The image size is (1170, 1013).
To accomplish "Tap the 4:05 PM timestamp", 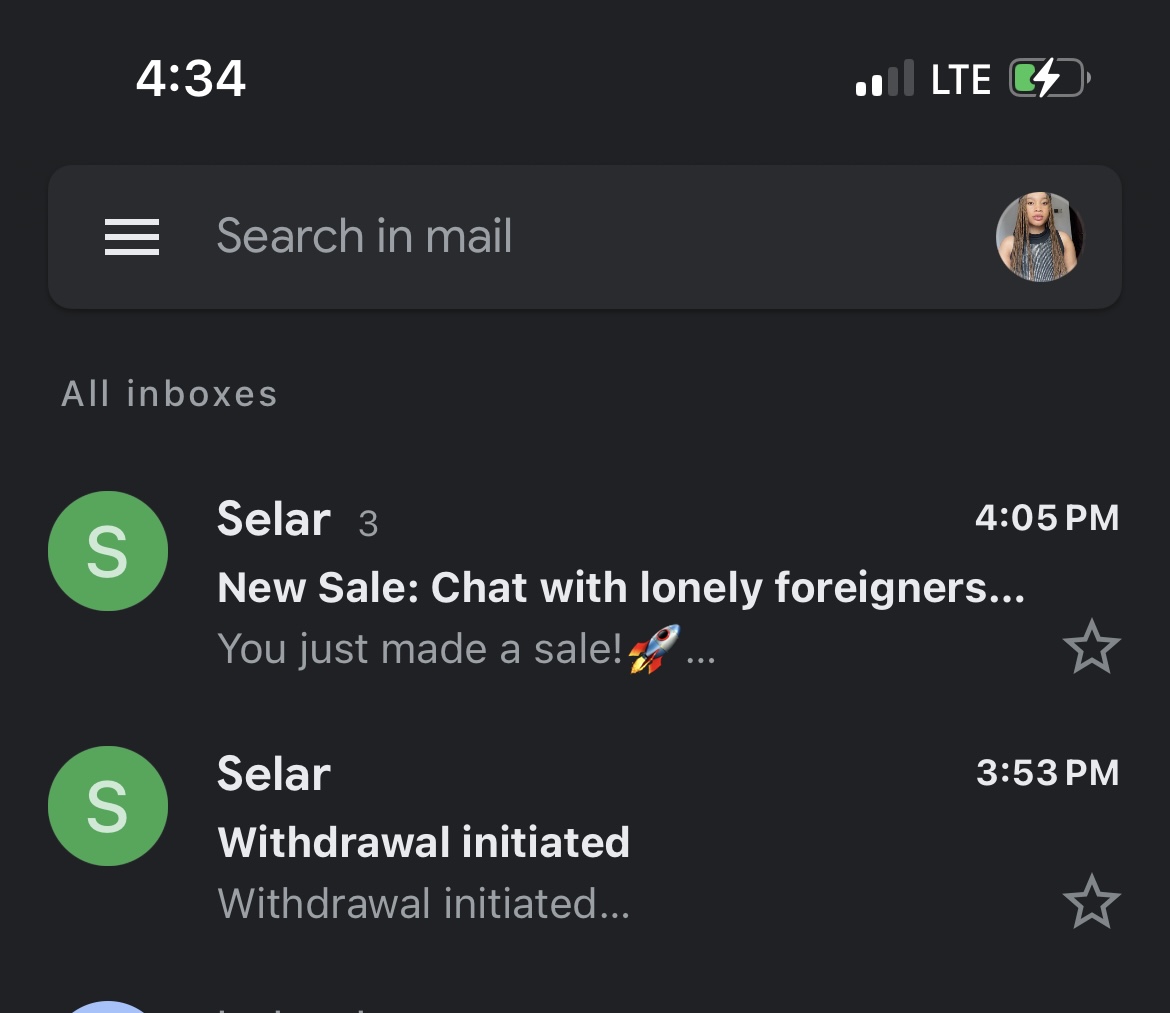I will pyautogui.click(x=1047, y=518).
